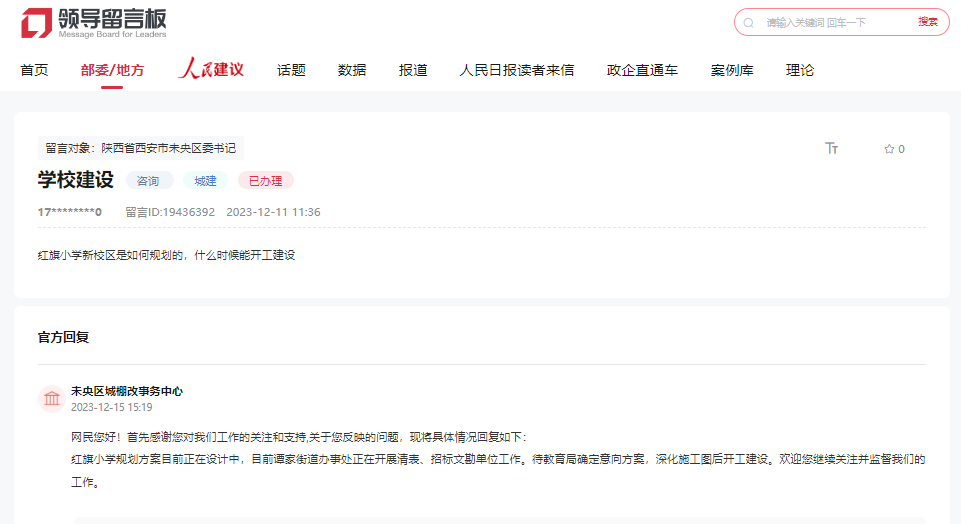Viewport: 961px width, 524px height.
Task: Click responder name 未央区城棚改事务中心
Action: point(127,391)
